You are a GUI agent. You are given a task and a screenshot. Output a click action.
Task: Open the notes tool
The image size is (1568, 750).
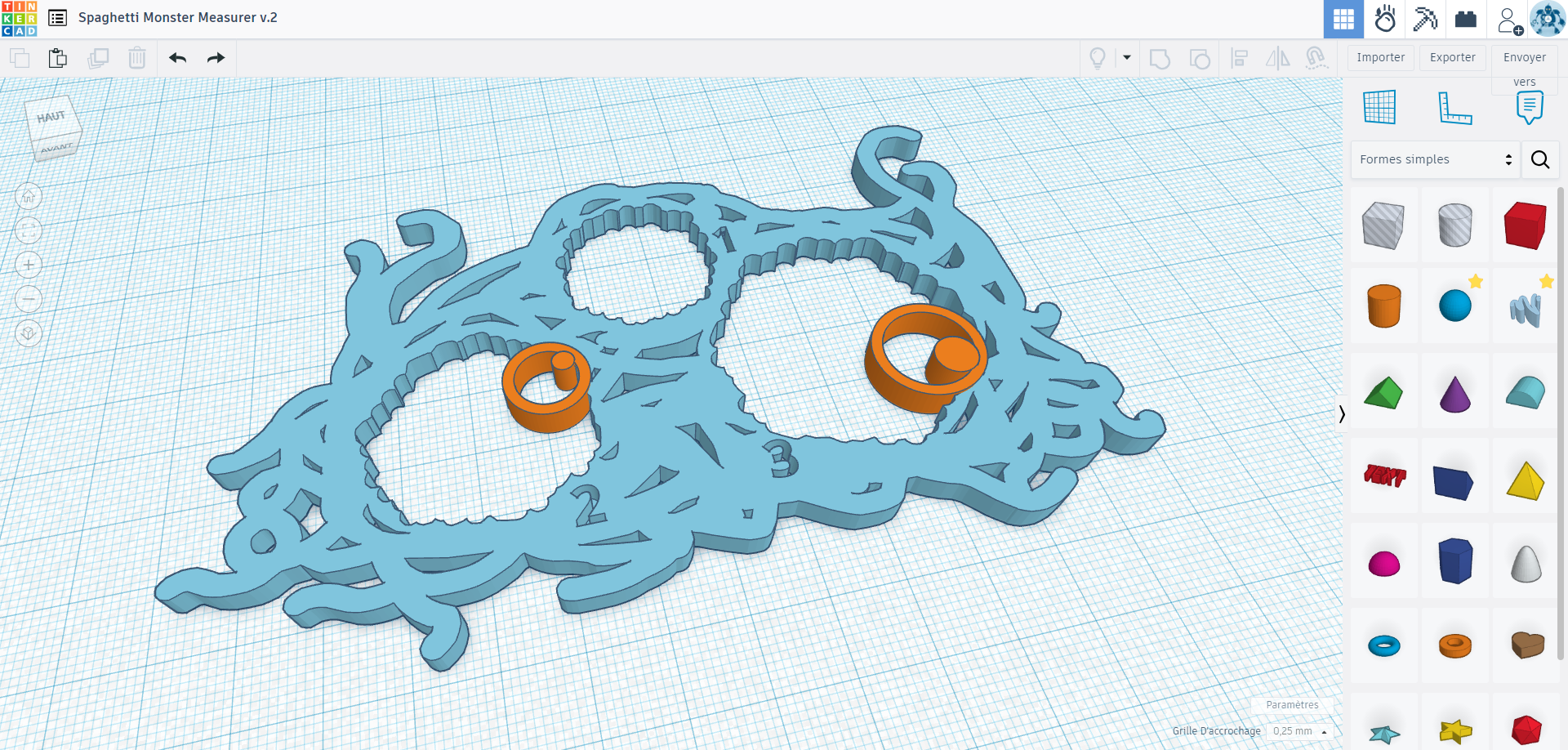pos(1530,107)
